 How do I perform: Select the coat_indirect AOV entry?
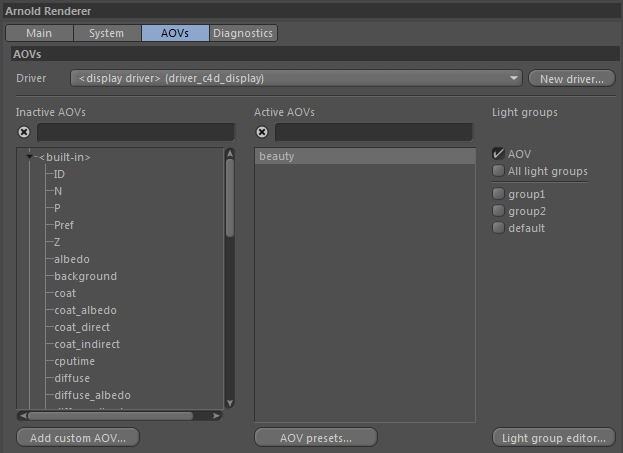[x=87, y=344]
